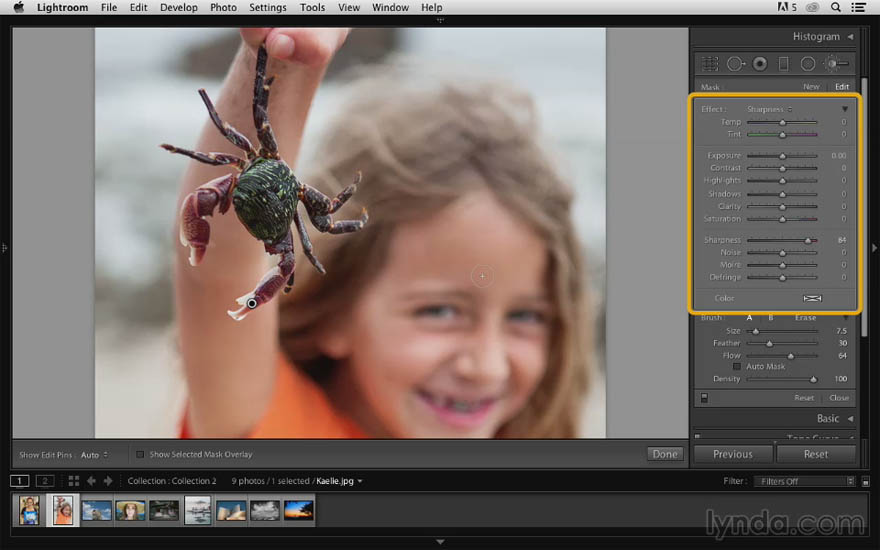Open Show Edit Pins Auto dropdown

(94, 455)
